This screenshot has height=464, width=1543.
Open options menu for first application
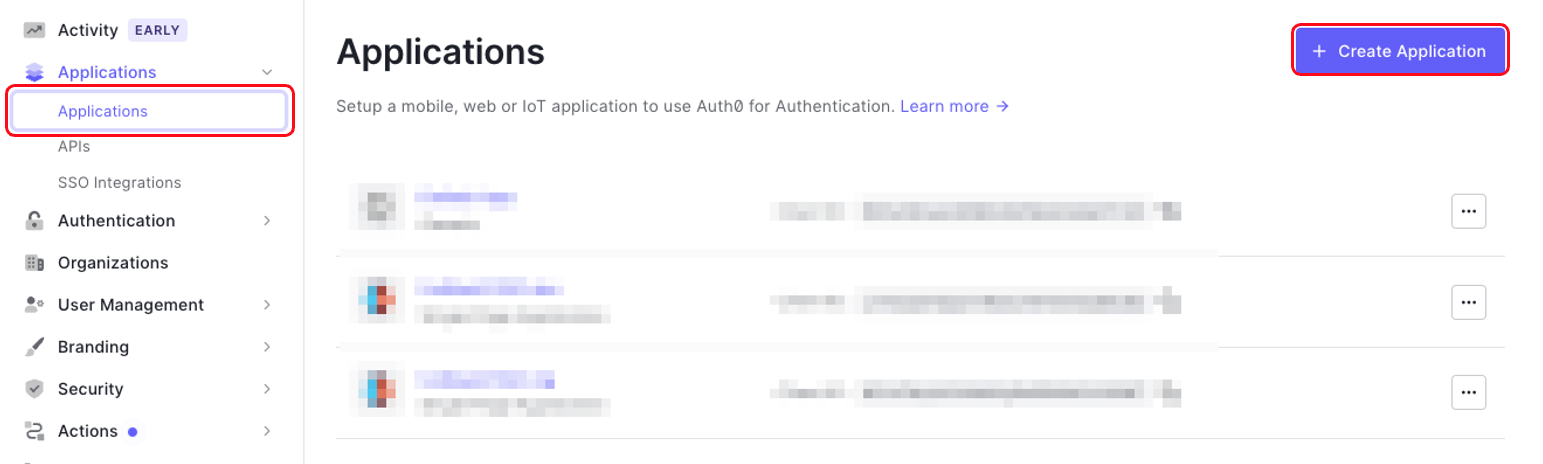coord(1468,211)
